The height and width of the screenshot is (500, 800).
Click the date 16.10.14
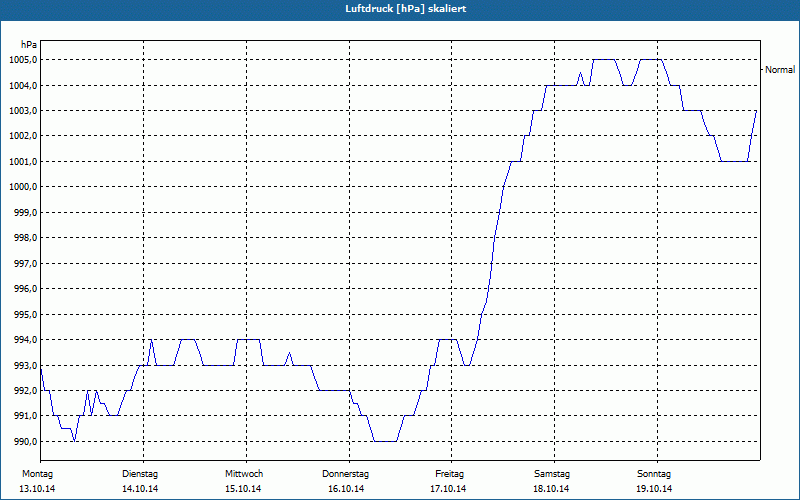click(x=346, y=489)
